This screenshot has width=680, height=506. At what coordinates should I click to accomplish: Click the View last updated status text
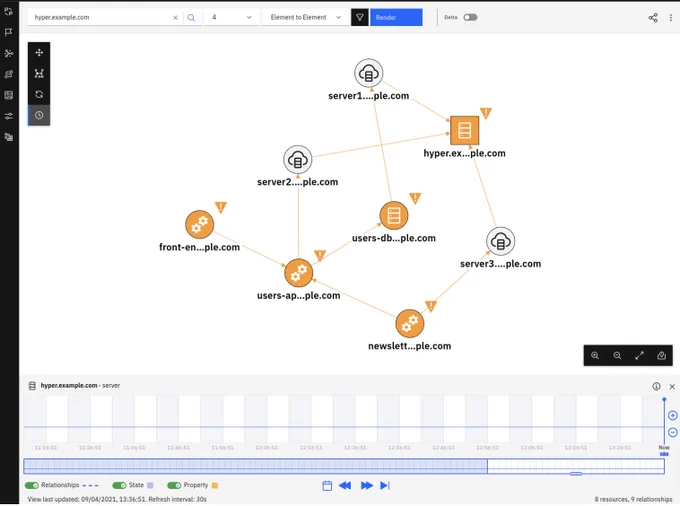[117, 499]
